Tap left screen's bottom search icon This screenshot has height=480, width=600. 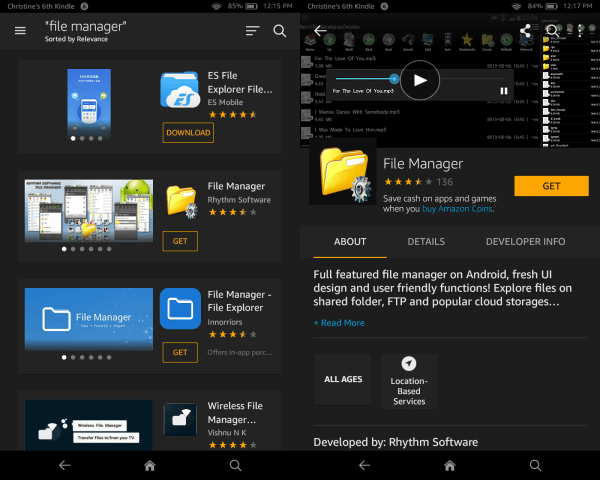click(235, 465)
